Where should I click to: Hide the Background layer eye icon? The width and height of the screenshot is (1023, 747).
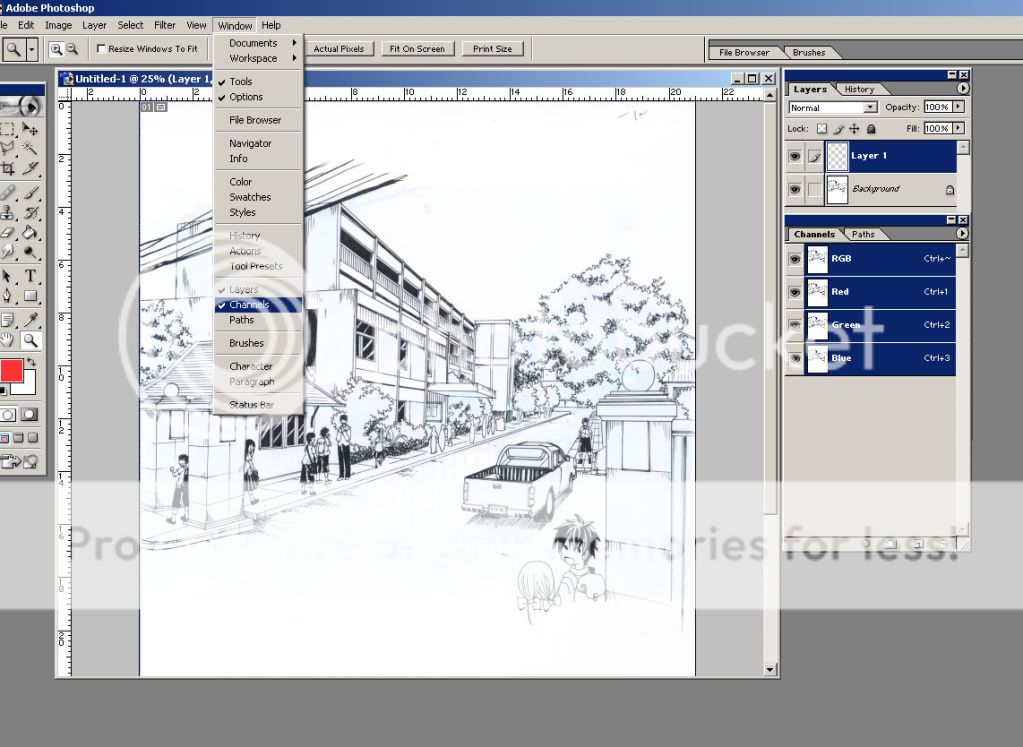[x=795, y=189]
